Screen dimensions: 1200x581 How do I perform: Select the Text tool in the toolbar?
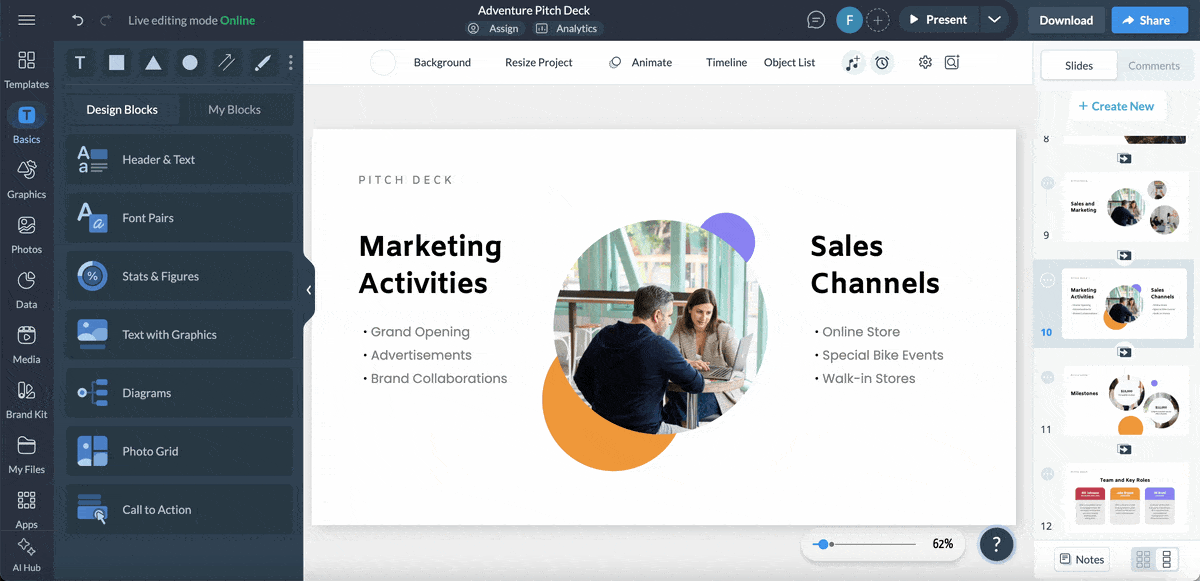(x=80, y=63)
